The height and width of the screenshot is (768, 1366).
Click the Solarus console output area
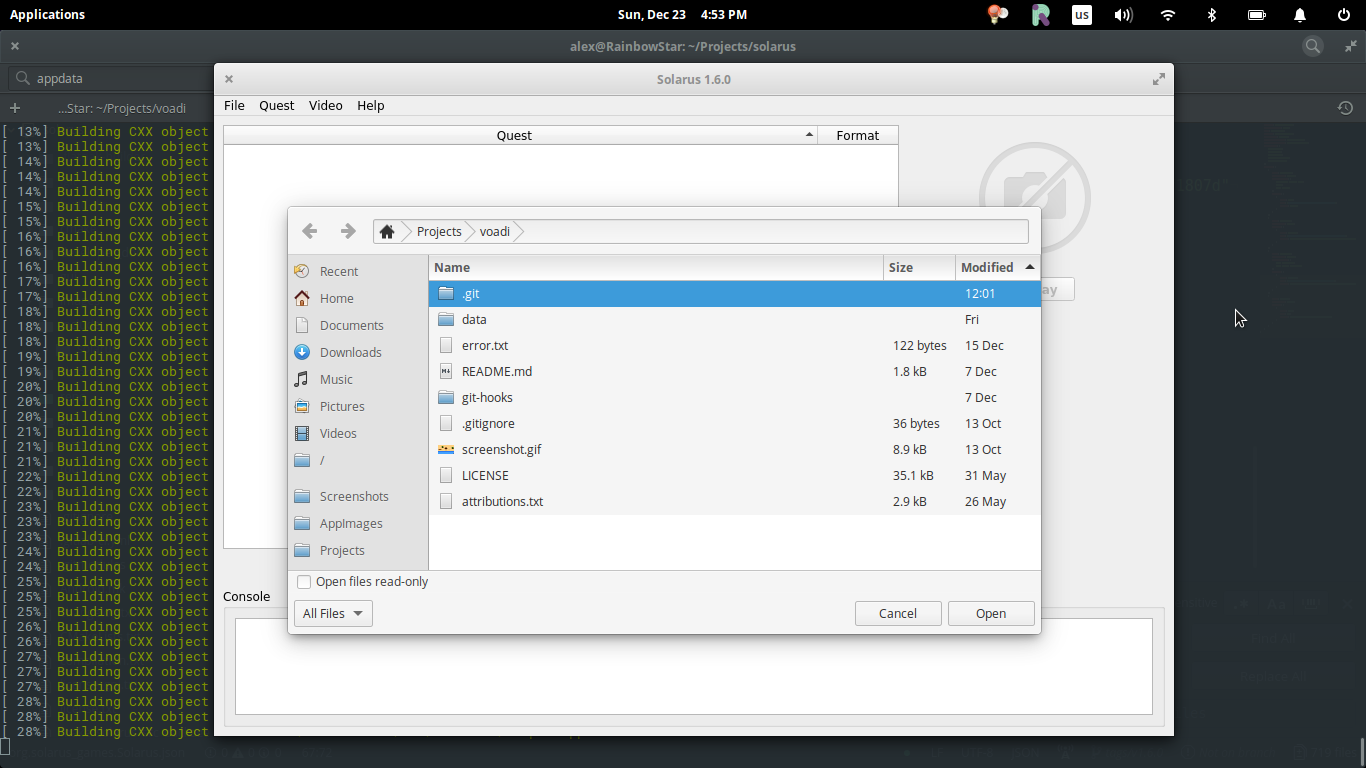point(694,666)
